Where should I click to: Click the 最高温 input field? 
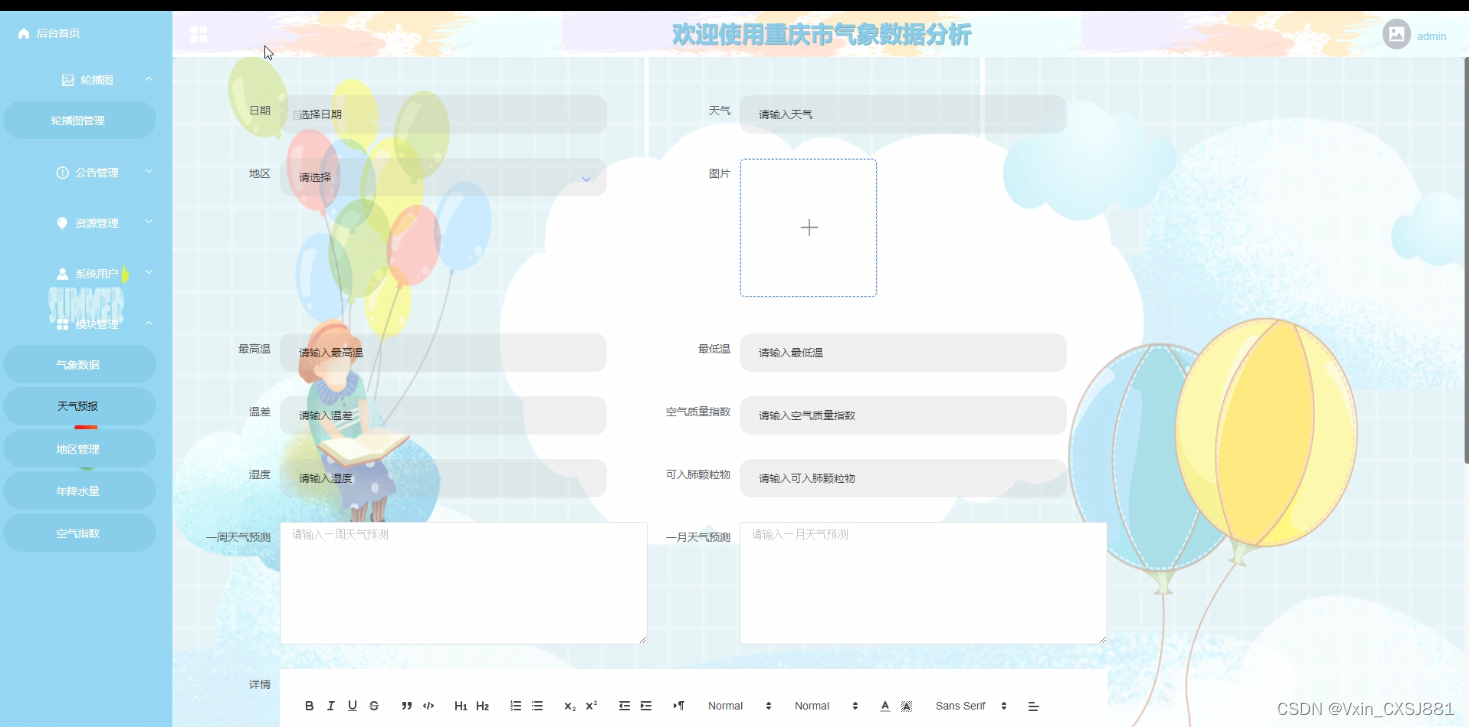pos(443,352)
